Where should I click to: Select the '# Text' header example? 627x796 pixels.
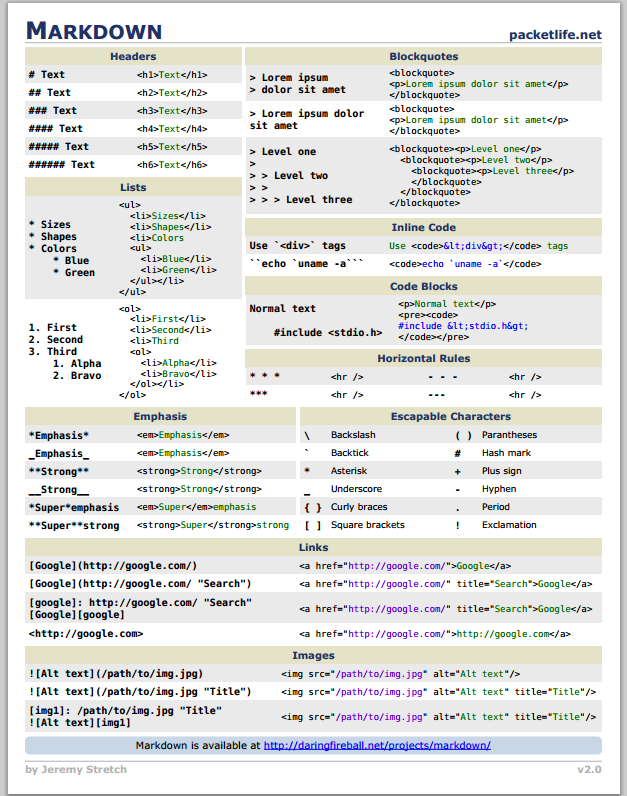[47, 75]
